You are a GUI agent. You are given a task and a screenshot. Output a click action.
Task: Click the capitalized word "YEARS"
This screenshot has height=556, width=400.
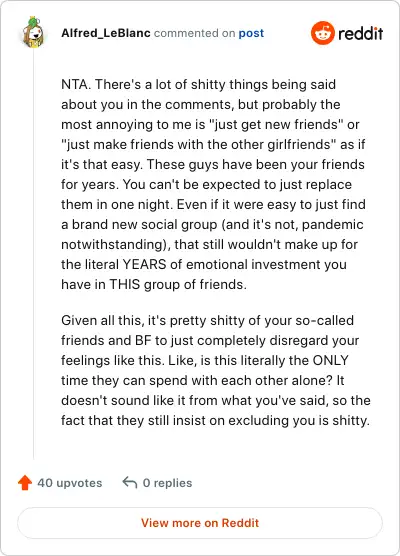[x=144, y=265]
